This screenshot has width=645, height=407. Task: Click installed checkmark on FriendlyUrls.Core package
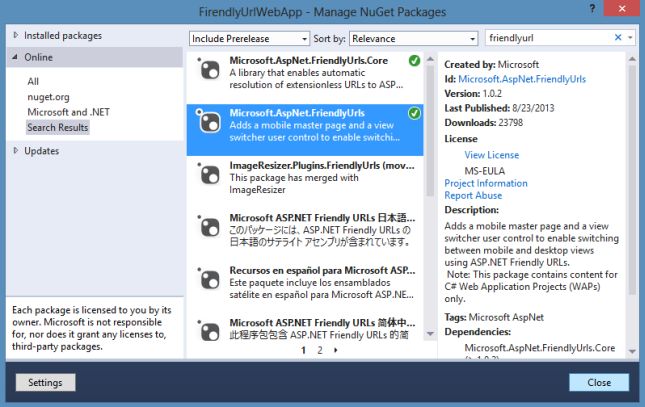[x=414, y=61]
